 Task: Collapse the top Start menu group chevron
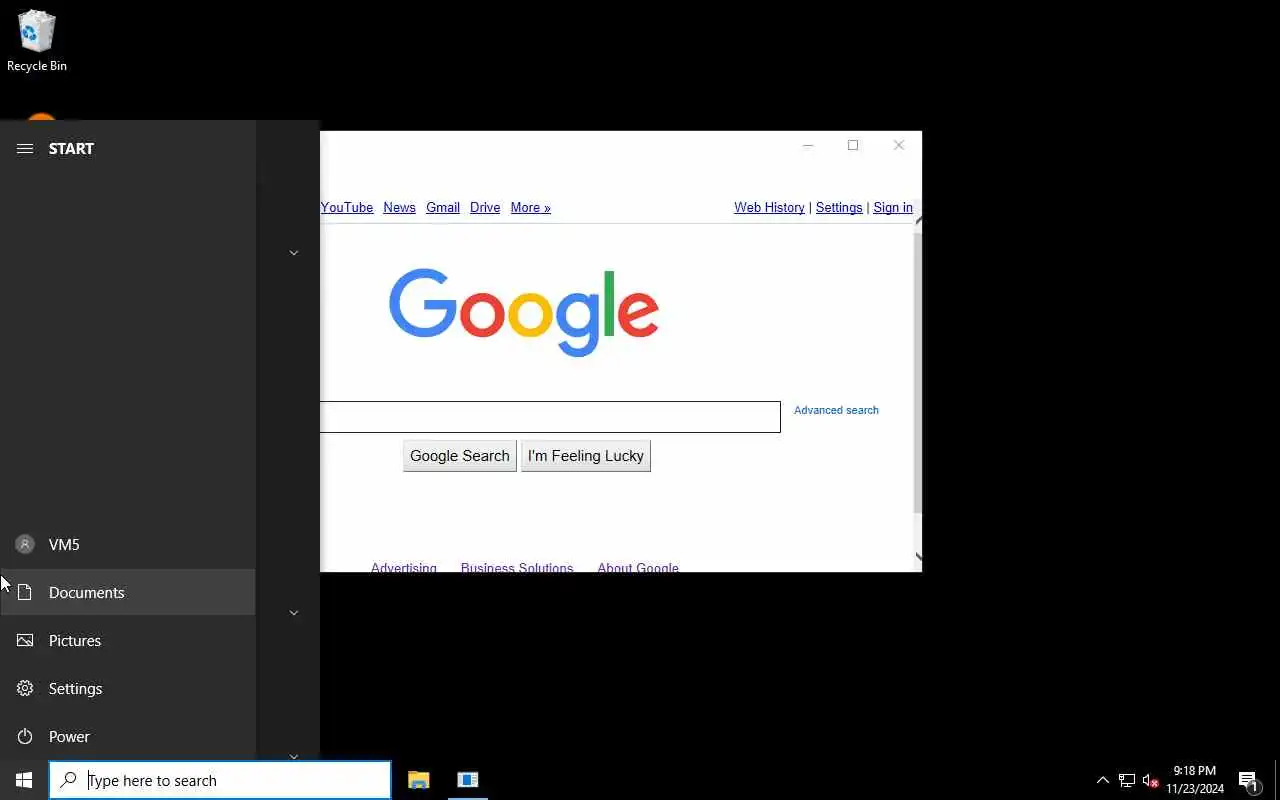coord(294,253)
